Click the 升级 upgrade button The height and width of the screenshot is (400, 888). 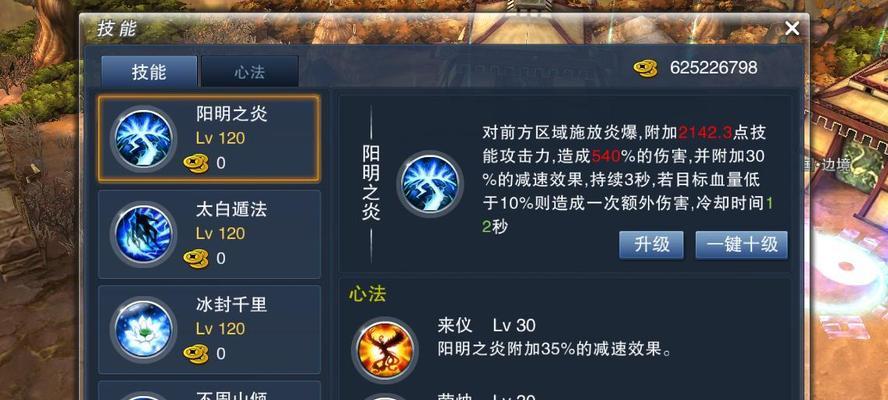(x=651, y=245)
